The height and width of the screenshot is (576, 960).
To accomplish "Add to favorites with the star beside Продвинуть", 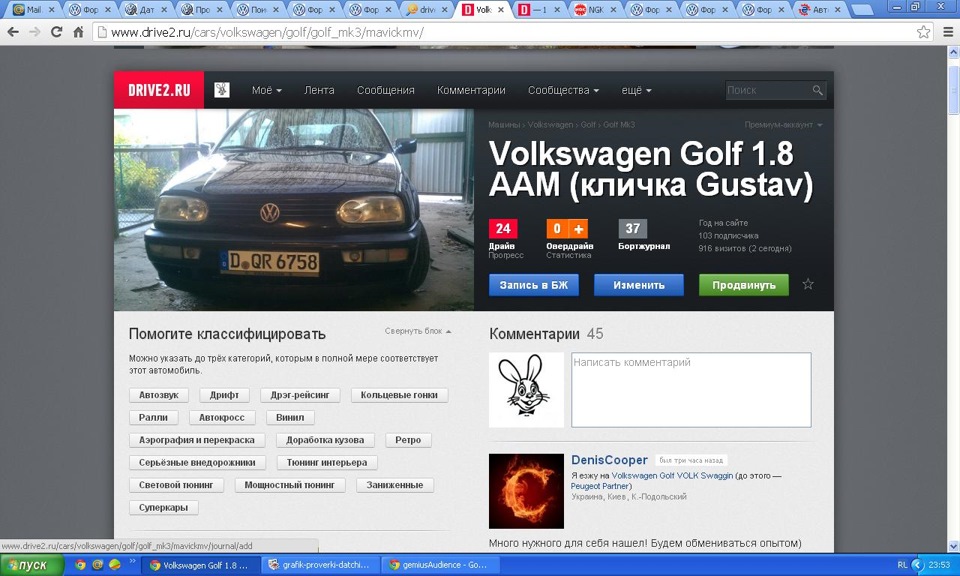I will (808, 284).
